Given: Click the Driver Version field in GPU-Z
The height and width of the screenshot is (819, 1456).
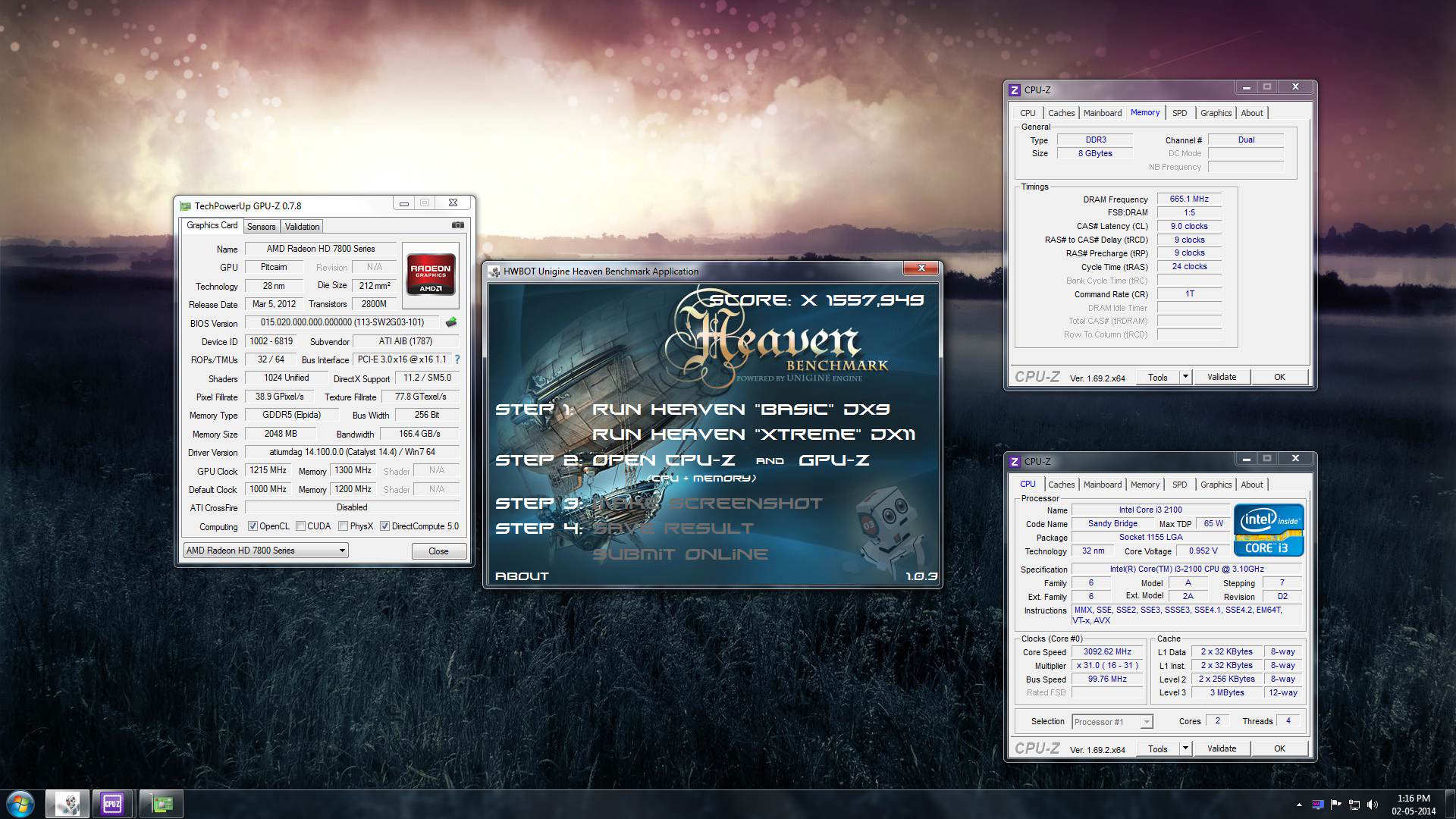Looking at the screenshot, I should coord(352,452).
